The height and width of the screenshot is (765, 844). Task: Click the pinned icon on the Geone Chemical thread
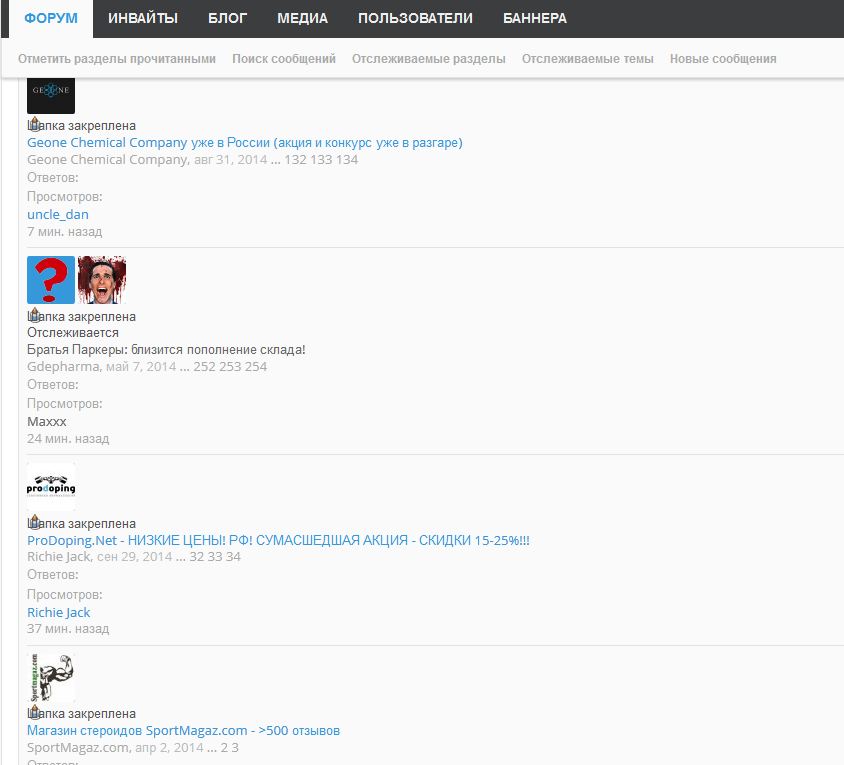[33, 125]
